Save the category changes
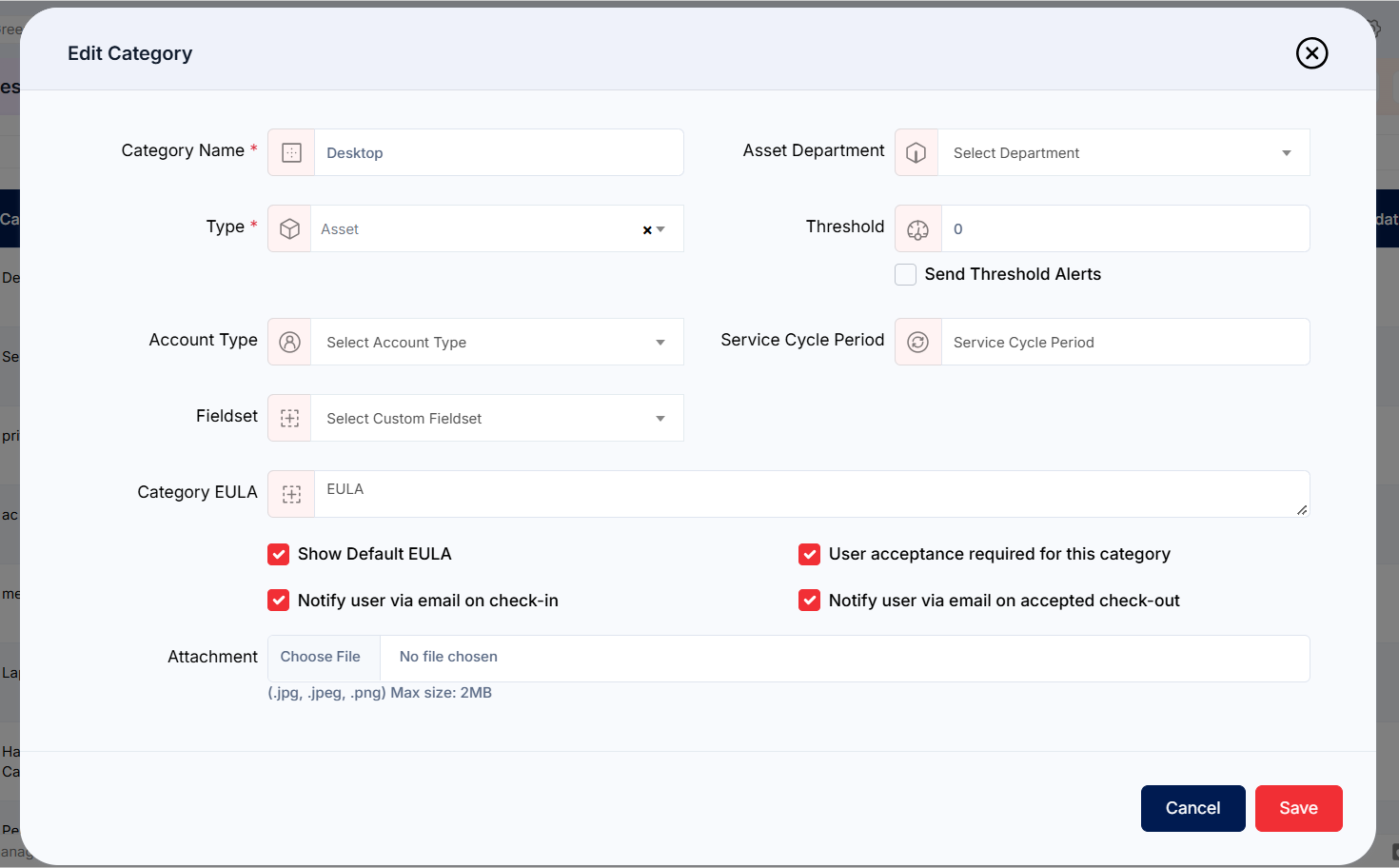 [1299, 808]
